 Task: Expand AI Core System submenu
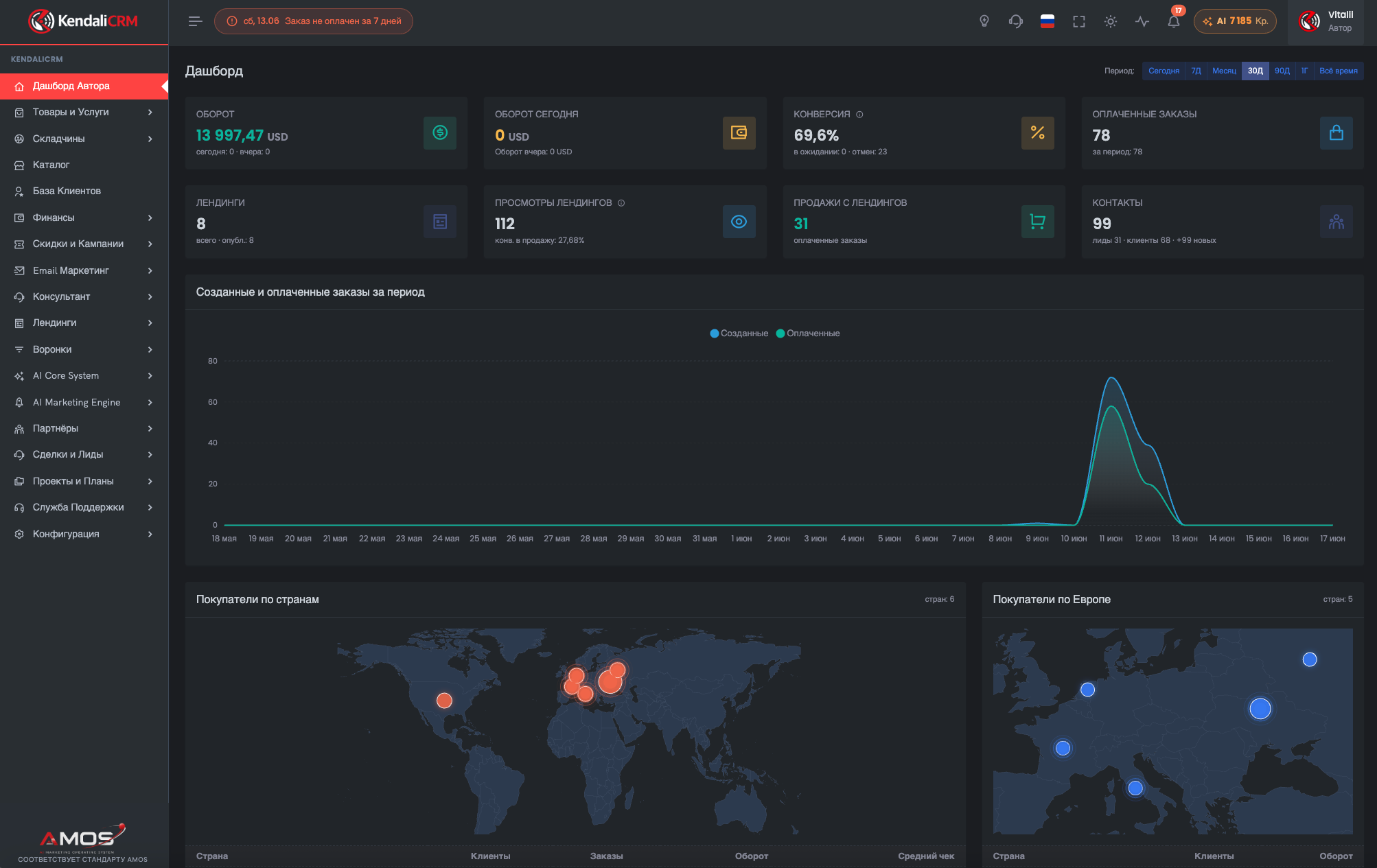[x=84, y=375]
